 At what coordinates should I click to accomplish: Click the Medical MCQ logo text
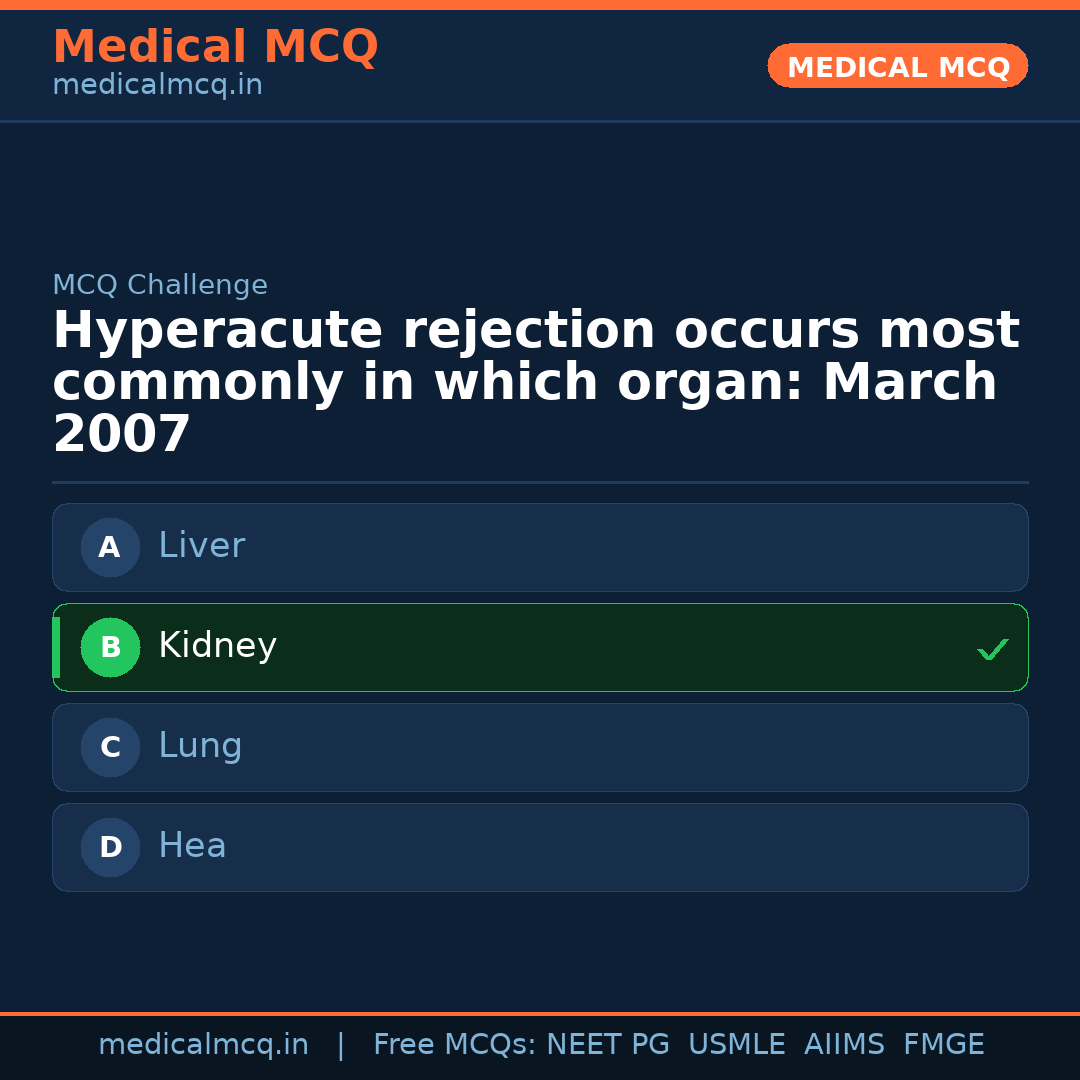tap(215, 47)
